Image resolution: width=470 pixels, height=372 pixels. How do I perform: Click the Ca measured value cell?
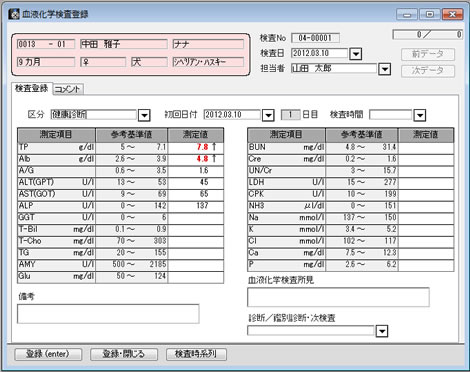point(426,253)
